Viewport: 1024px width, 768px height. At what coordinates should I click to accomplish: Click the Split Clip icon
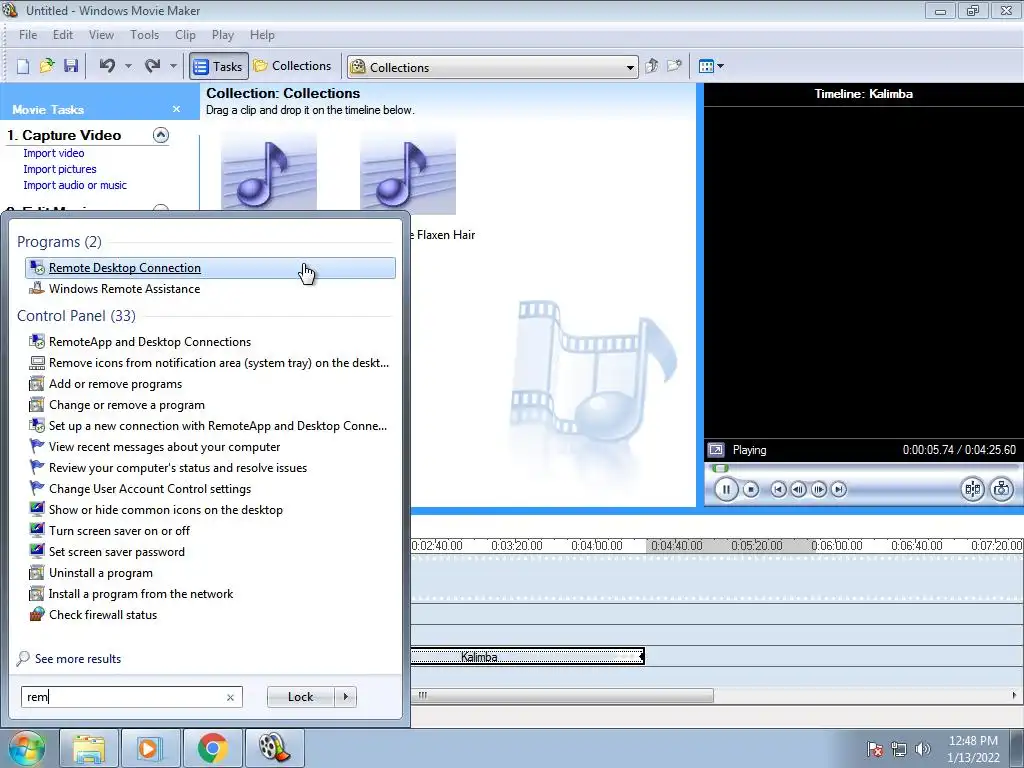pos(972,489)
